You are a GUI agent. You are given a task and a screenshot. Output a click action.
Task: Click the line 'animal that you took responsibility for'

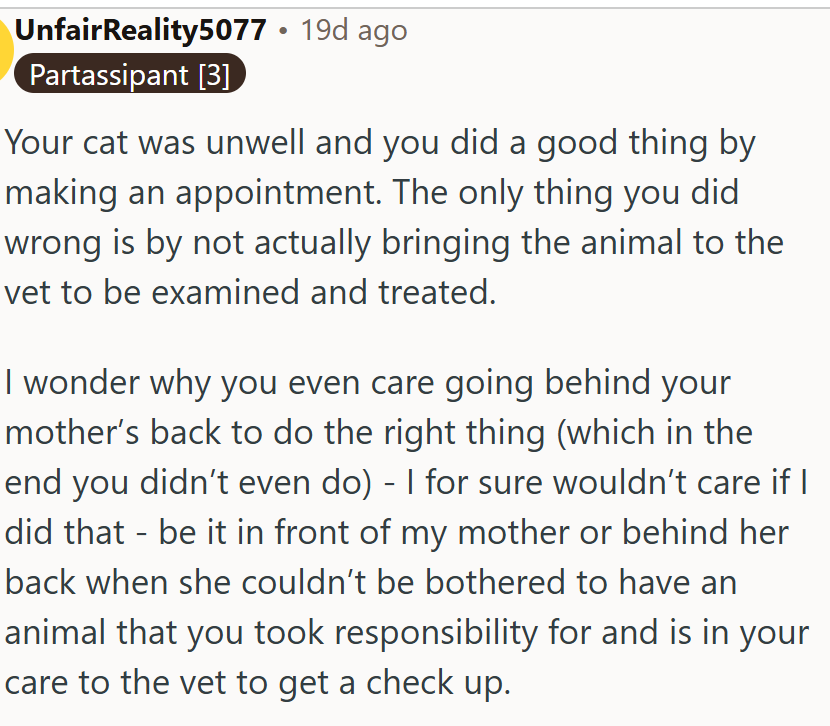407,633
